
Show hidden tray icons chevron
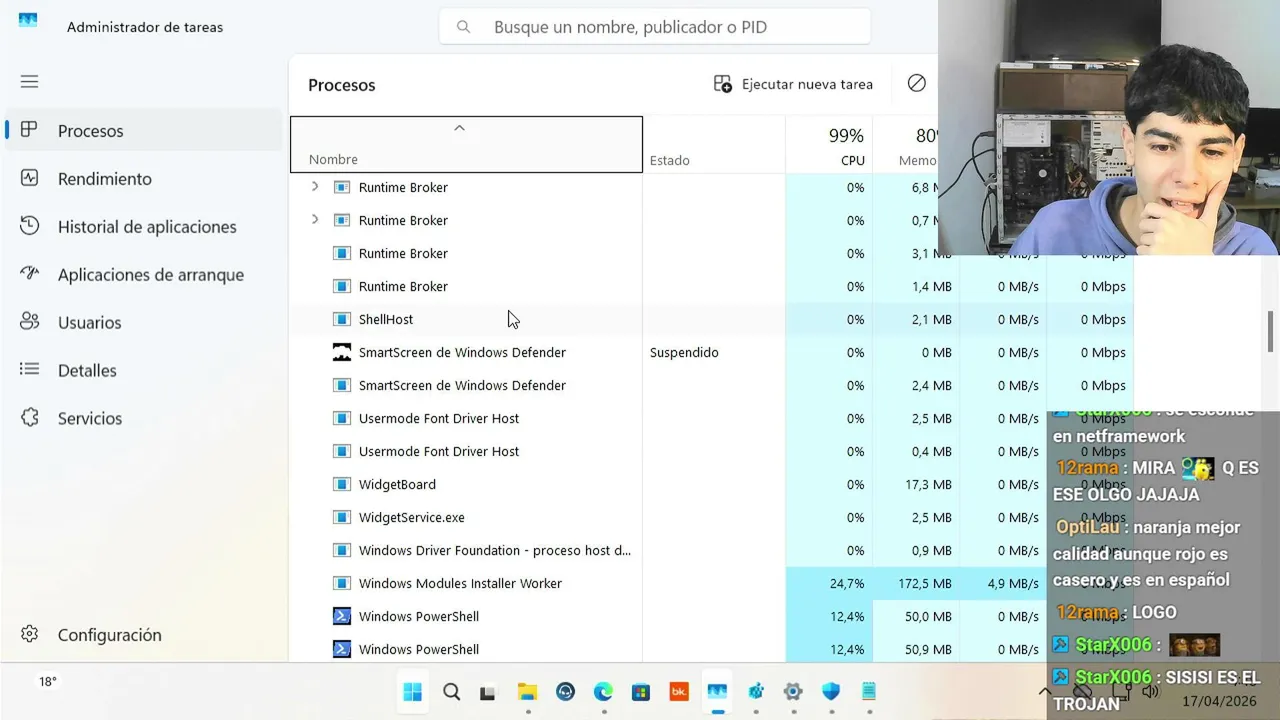pos(1045,691)
